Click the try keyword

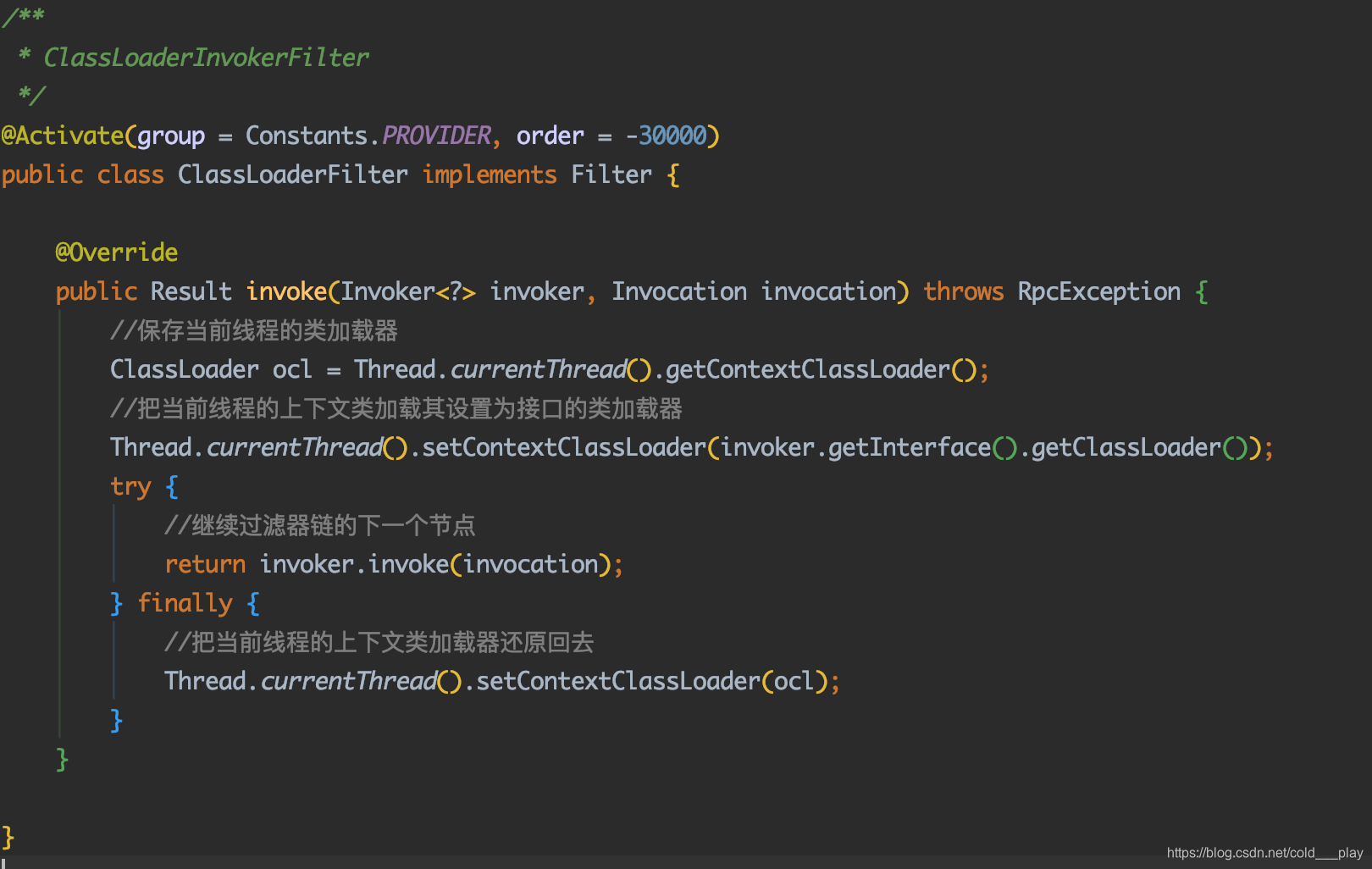130,486
